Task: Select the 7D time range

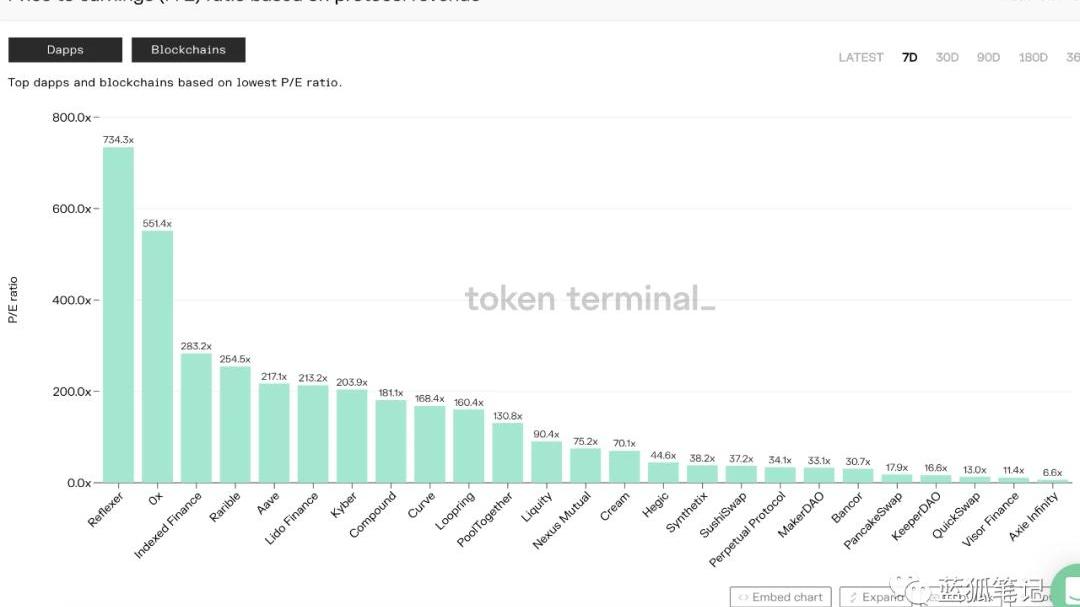Action: [909, 58]
